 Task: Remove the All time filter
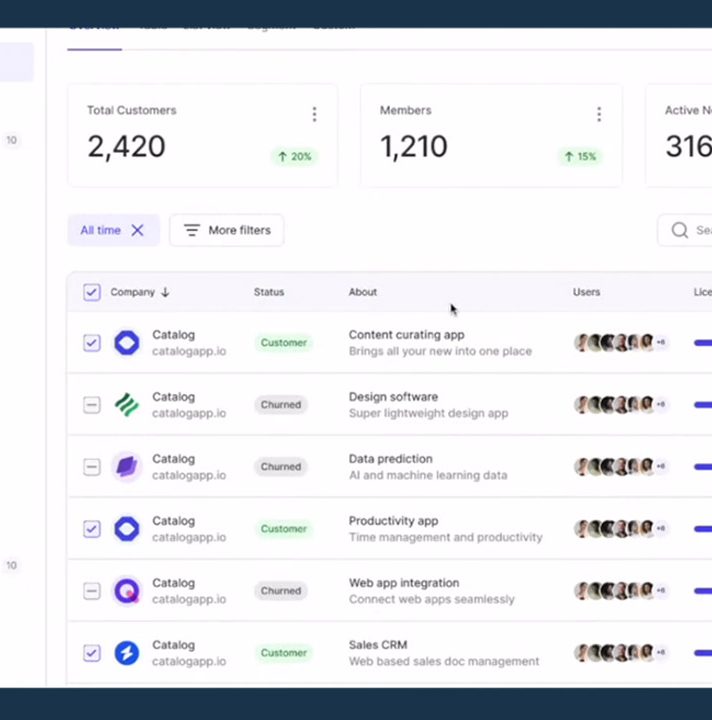tap(137, 230)
